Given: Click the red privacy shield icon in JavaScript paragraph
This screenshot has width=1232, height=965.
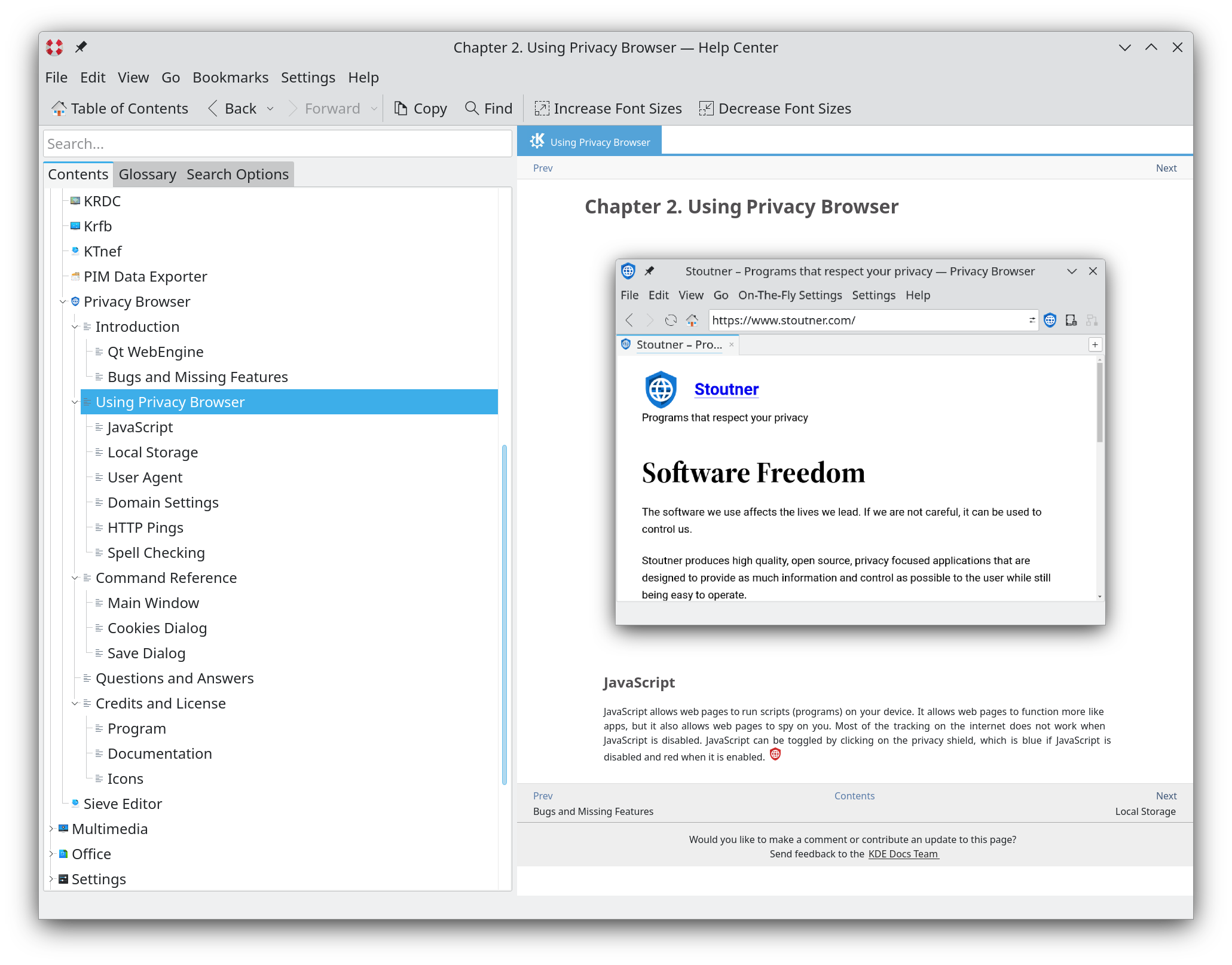Looking at the screenshot, I should [775, 755].
